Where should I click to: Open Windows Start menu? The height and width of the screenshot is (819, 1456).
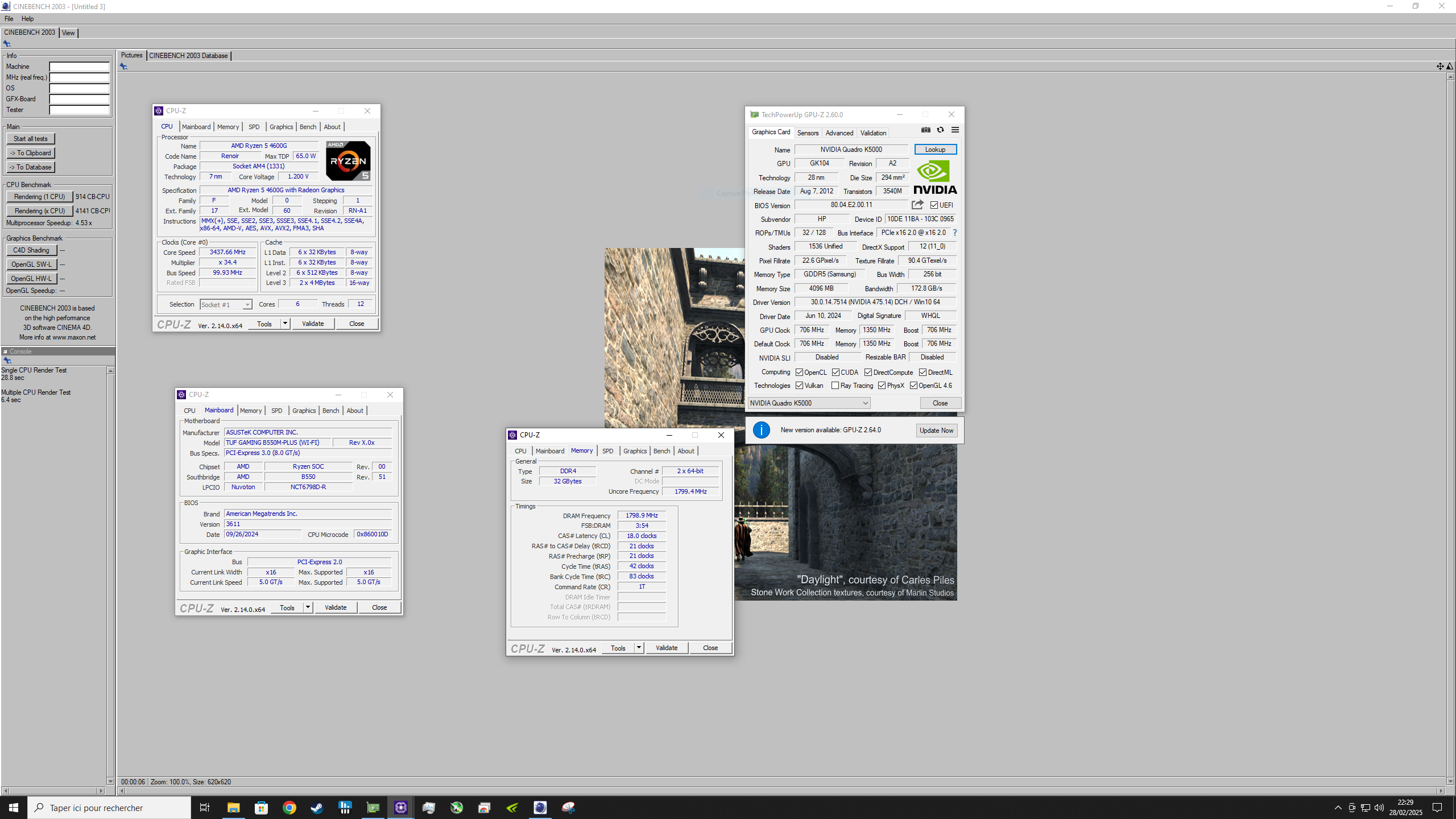tap(14, 808)
